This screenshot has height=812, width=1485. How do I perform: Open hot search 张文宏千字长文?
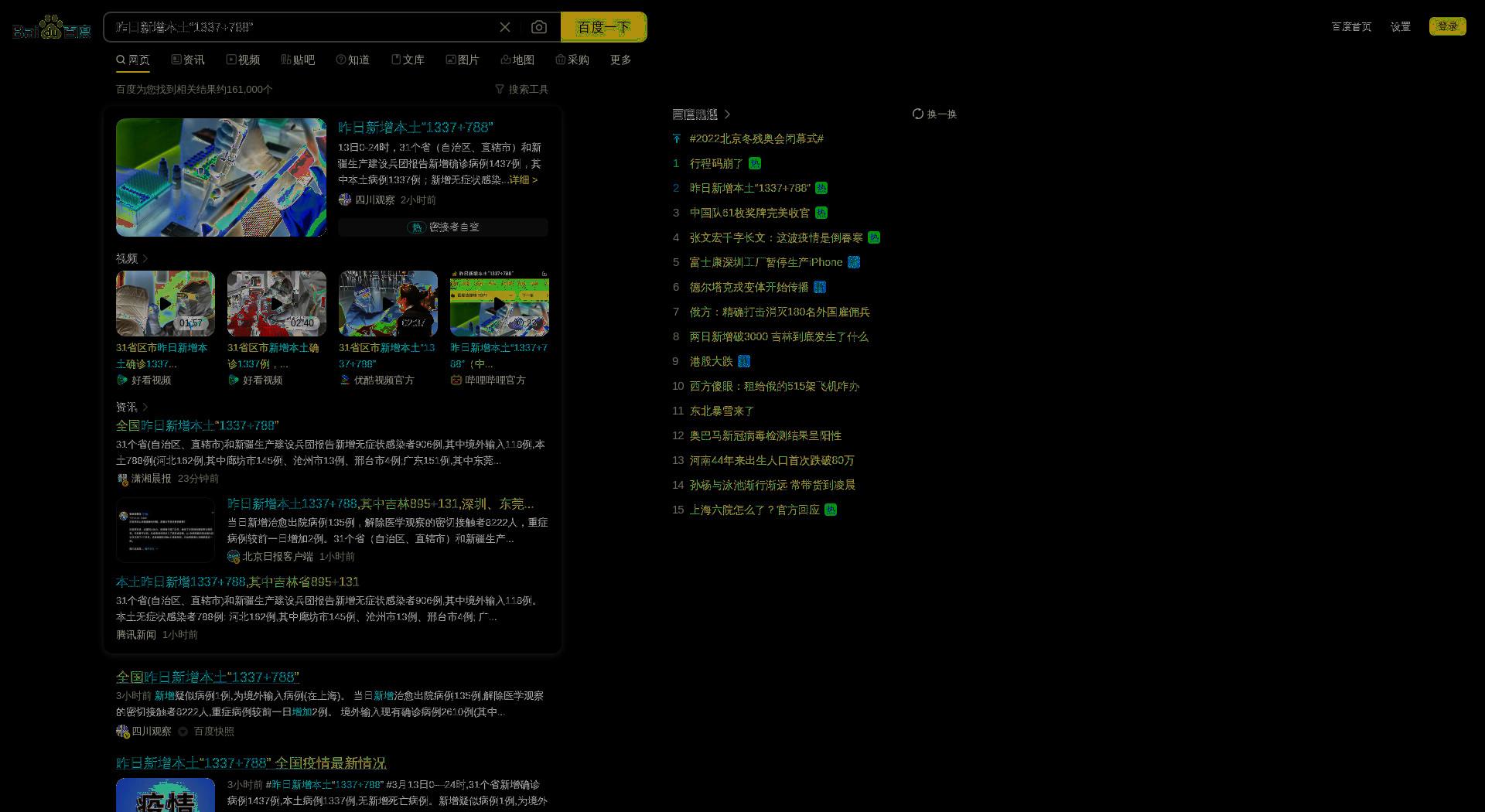pos(776,237)
